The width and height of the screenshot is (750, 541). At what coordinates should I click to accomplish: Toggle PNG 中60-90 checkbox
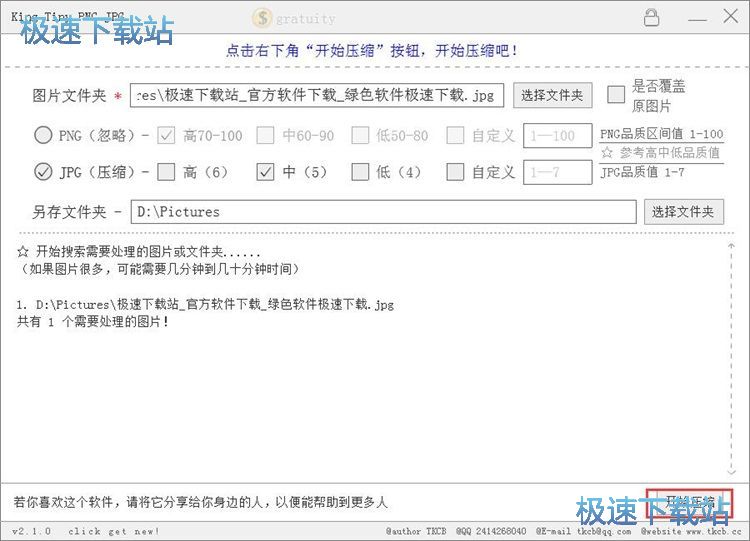coord(265,135)
